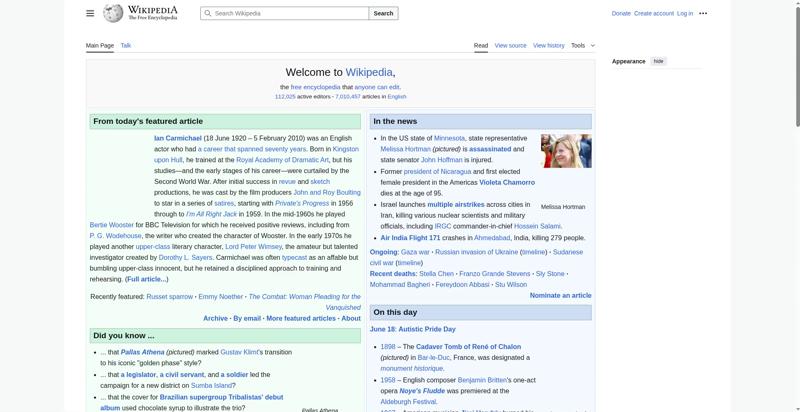Focus the Search Wikipedia input field

(x=285, y=13)
